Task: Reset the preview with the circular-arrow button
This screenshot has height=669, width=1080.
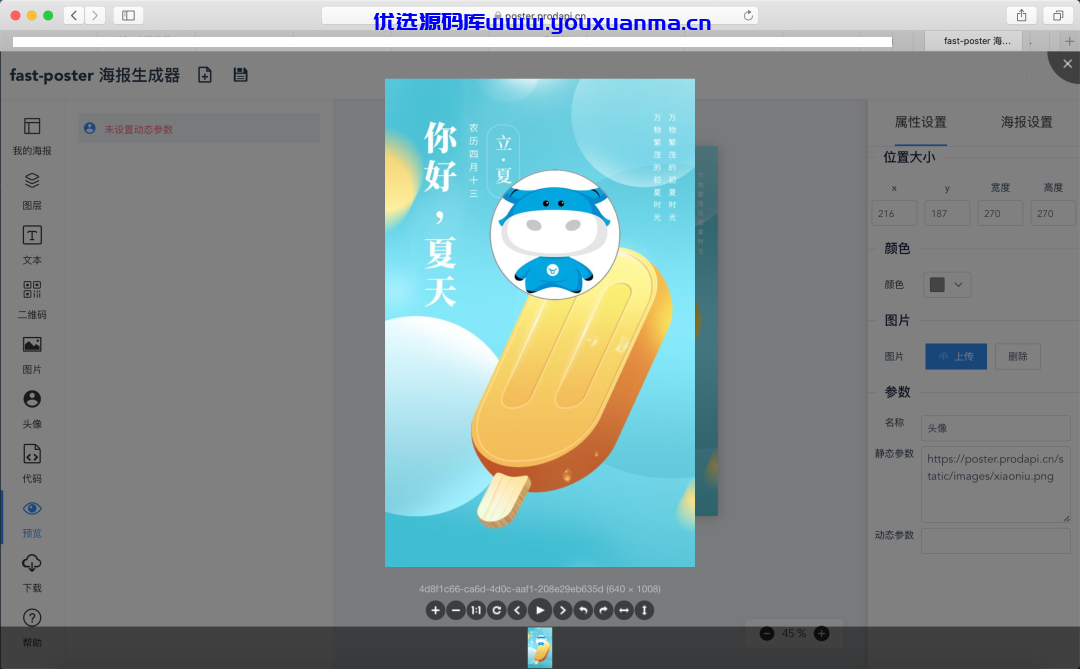Action: click(497, 610)
